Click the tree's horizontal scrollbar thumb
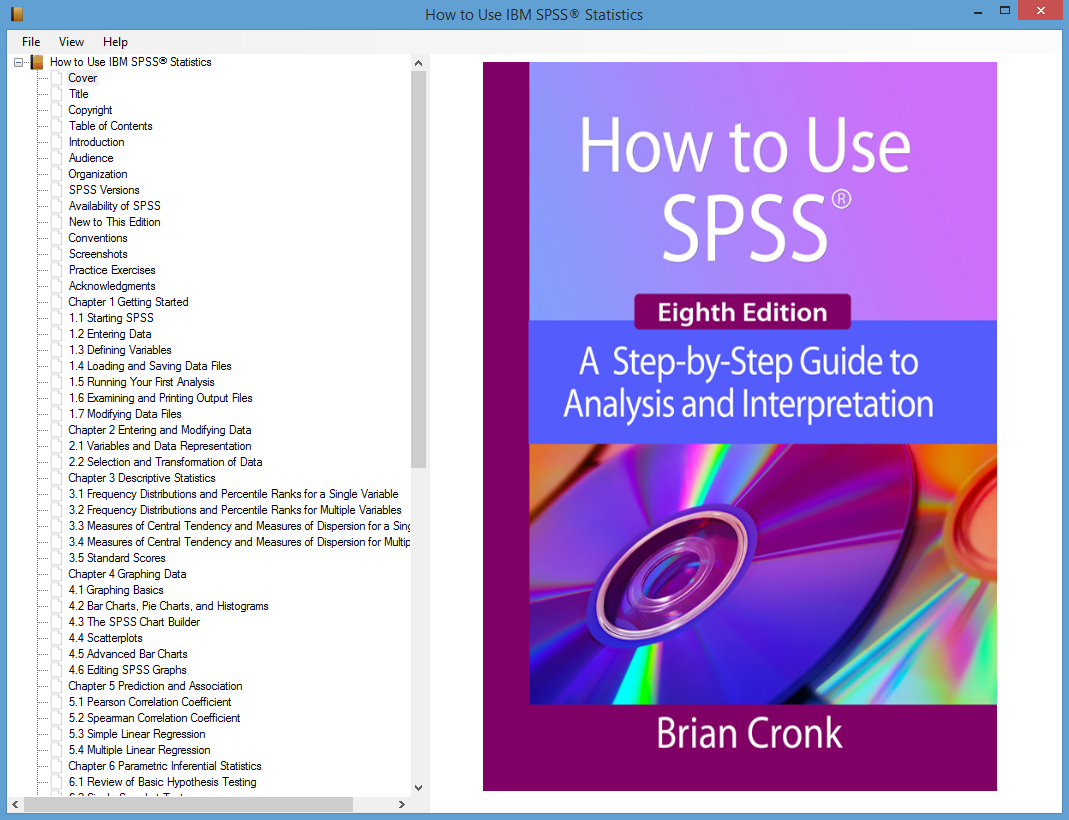The width and height of the screenshot is (1069, 820). [188, 804]
